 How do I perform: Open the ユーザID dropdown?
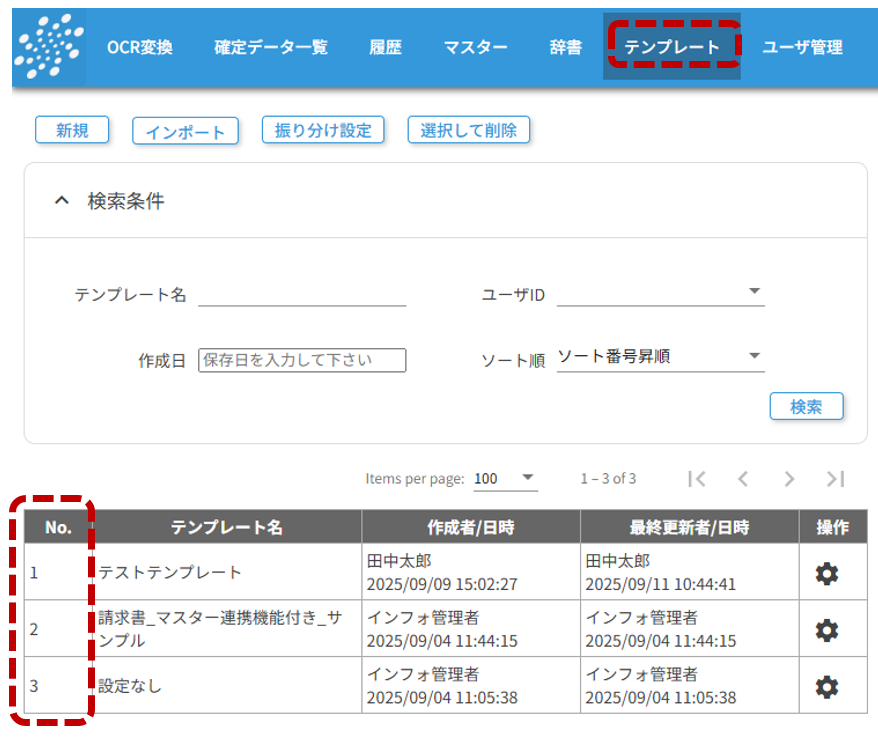(x=660, y=293)
